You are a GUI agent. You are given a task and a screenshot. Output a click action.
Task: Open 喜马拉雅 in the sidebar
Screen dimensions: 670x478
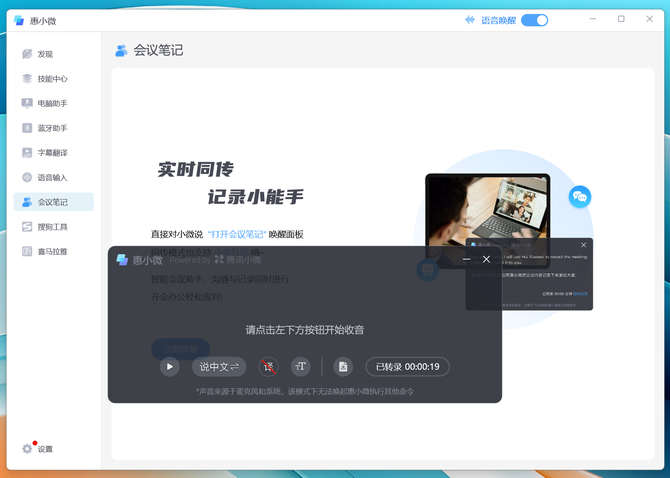coord(44,252)
